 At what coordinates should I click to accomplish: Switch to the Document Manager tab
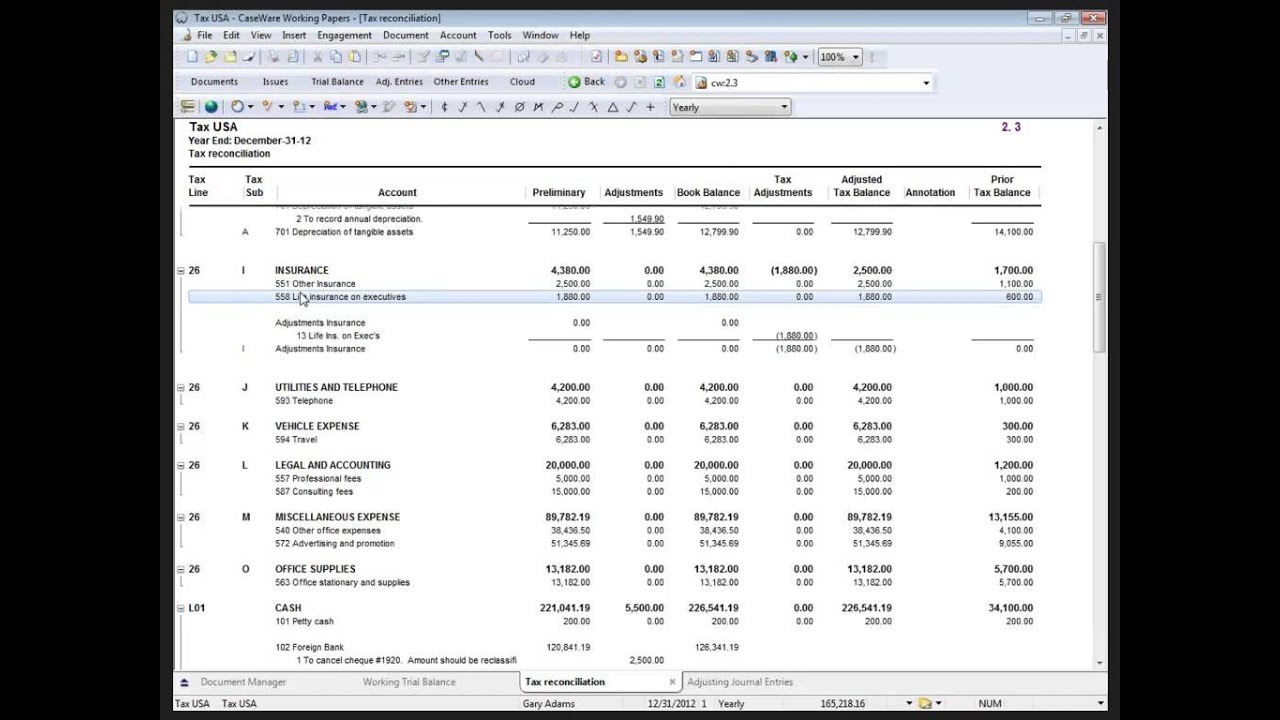click(x=243, y=682)
